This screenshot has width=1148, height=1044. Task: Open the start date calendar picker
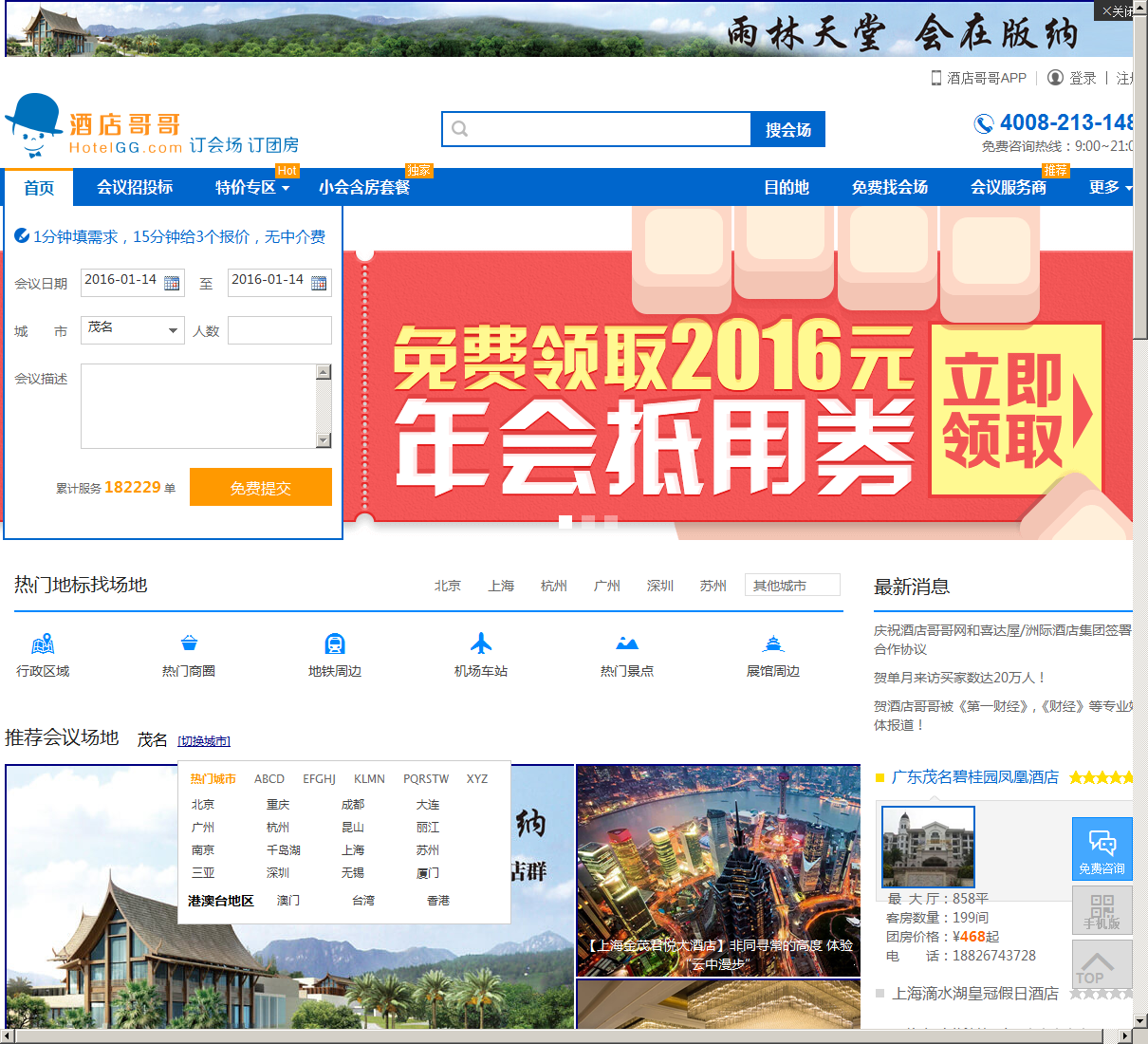(x=172, y=283)
